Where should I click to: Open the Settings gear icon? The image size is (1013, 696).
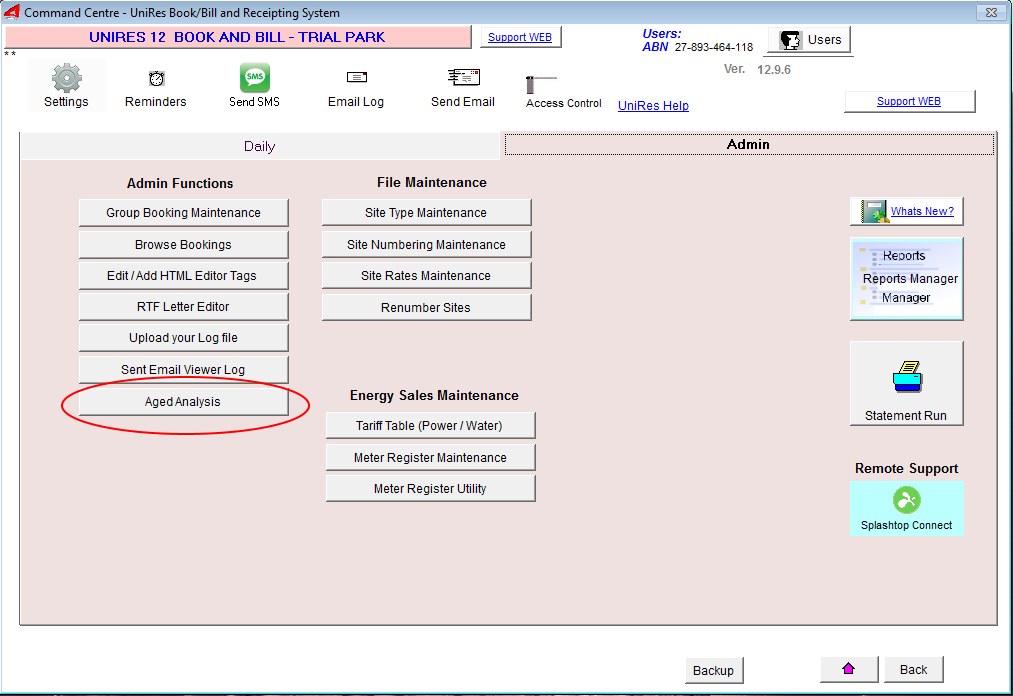pyautogui.click(x=66, y=78)
